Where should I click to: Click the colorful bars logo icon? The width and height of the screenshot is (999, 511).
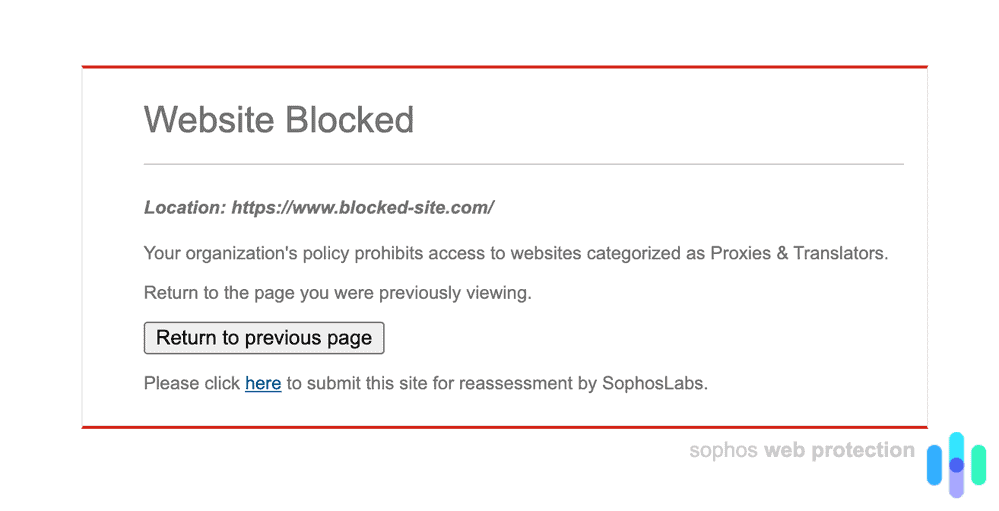click(956, 465)
